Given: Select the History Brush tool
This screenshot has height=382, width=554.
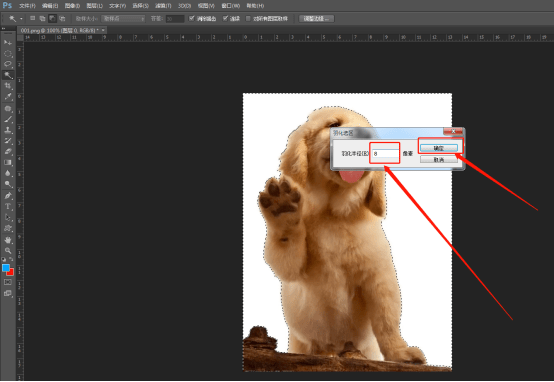Looking at the screenshot, I should click(8, 141).
